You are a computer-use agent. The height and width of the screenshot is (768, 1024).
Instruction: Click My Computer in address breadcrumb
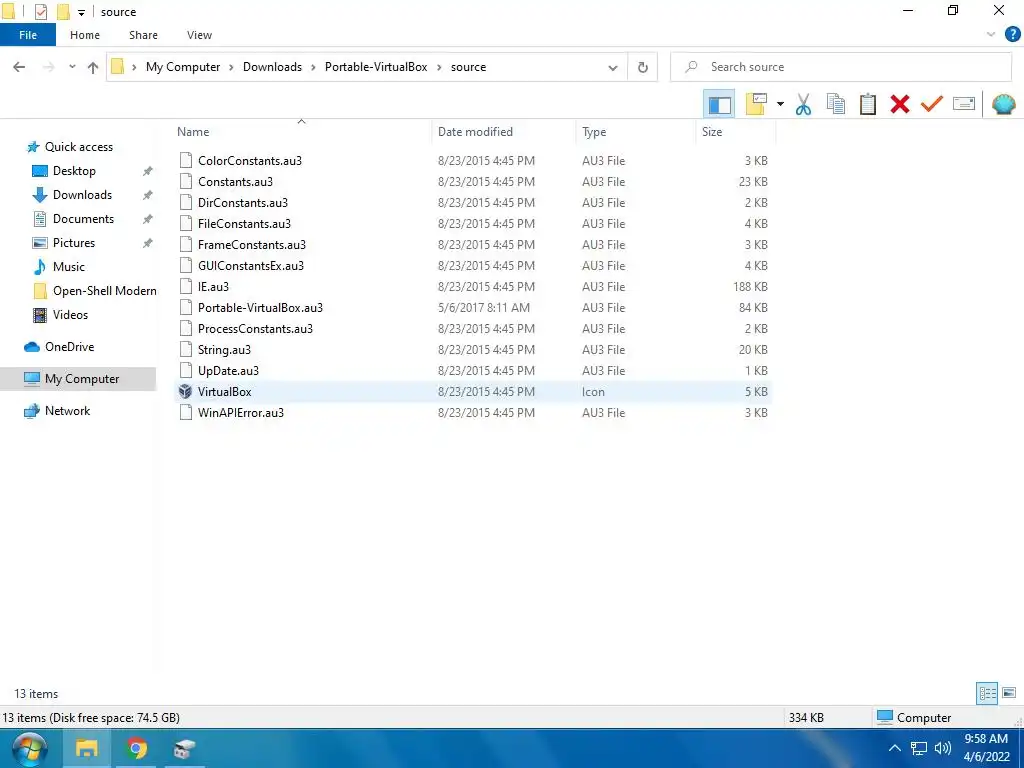pyautogui.click(x=183, y=67)
